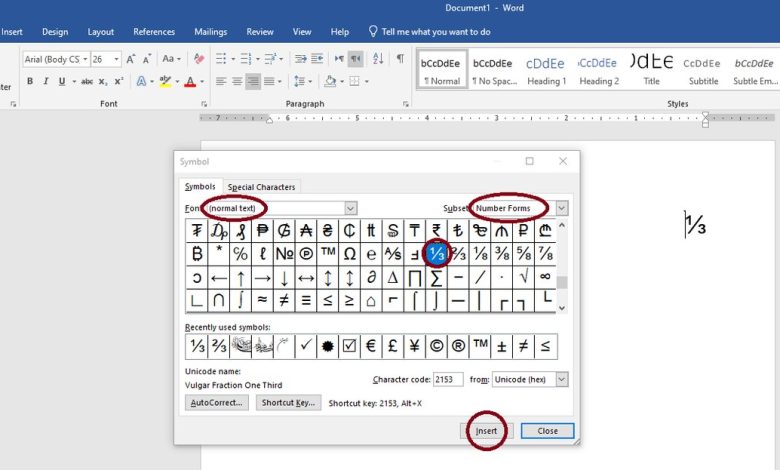Open Paragraph dialog launcher
The image size is (780, 470).
coord(406,104)
